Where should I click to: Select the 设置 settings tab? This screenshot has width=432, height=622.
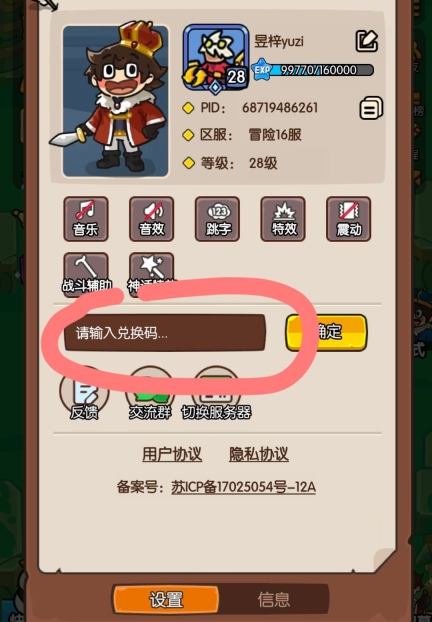pos(166,599)
